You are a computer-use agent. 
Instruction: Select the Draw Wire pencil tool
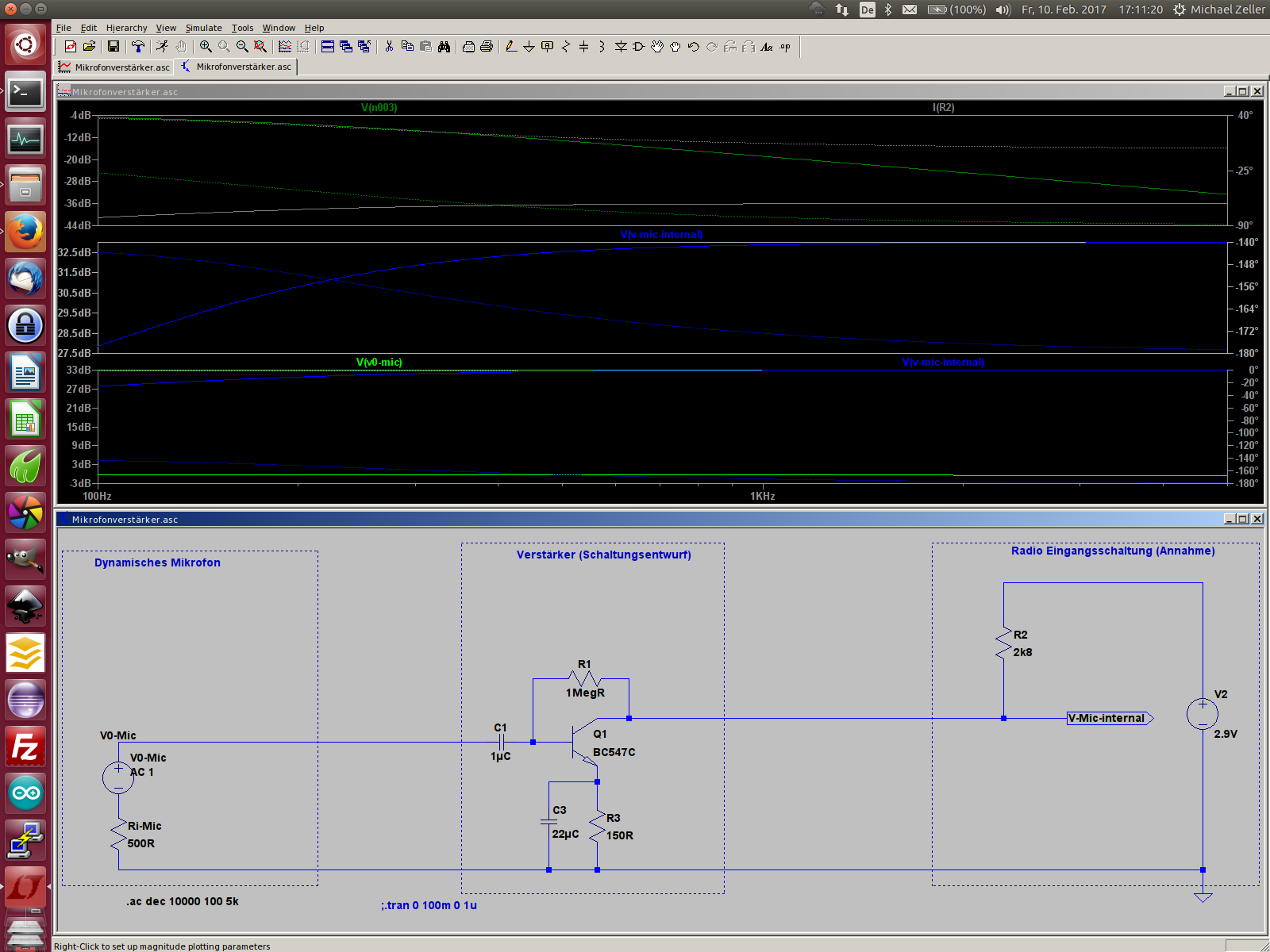[511, 47]
